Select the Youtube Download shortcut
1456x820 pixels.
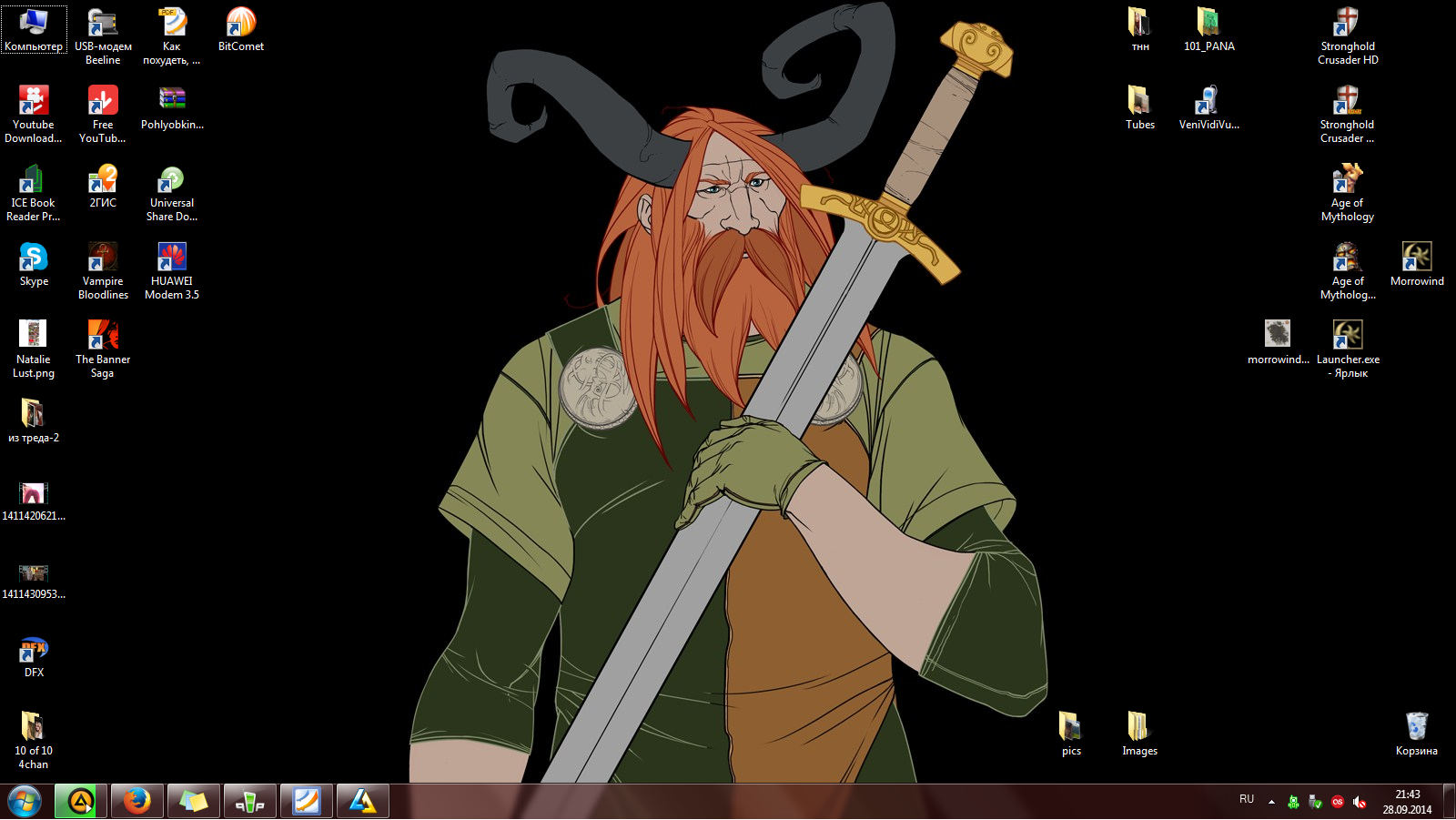[34, 115]
